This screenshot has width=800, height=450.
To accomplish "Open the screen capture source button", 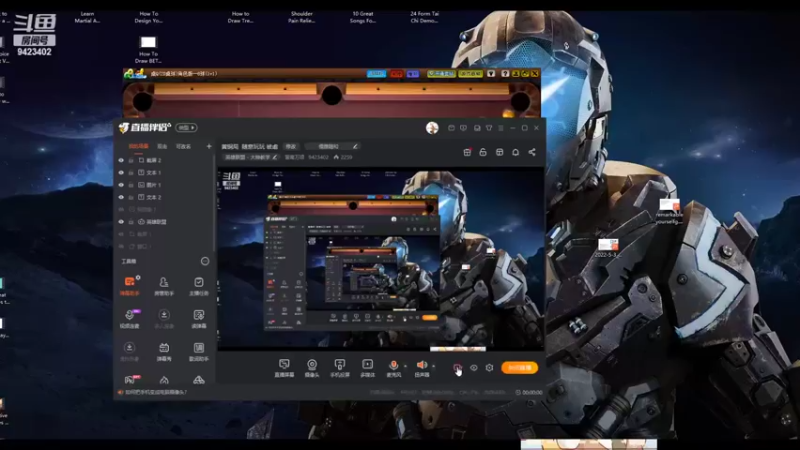I will 284,368.
